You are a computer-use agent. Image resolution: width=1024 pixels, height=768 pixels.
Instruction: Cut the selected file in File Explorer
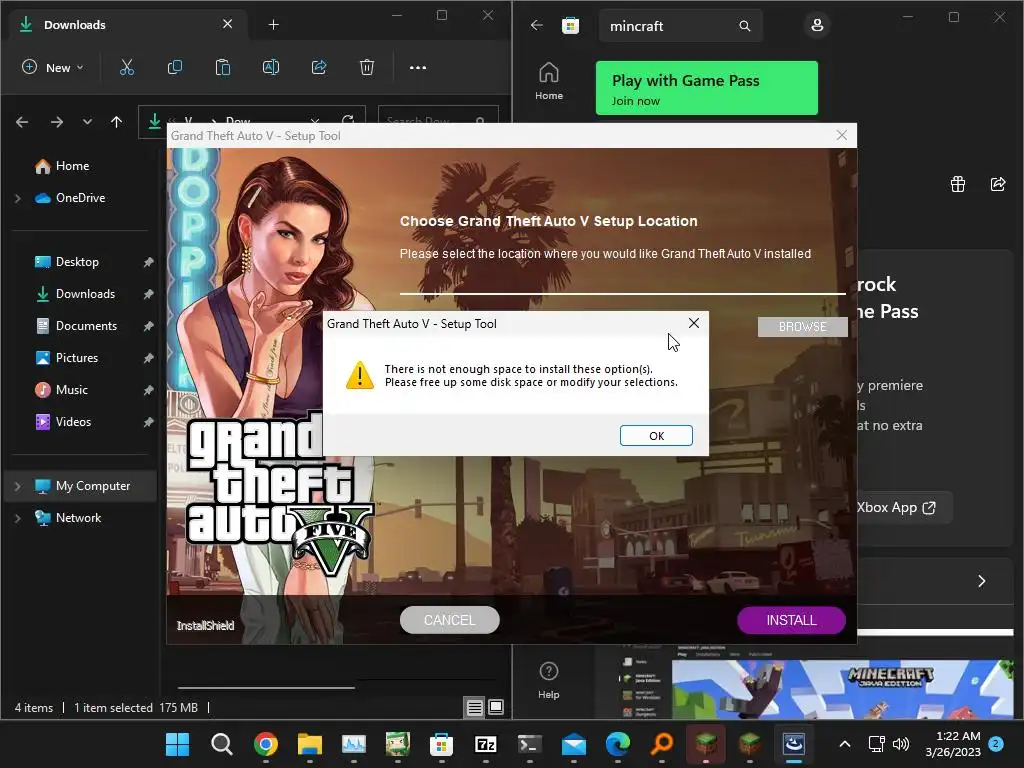point(127,67)
